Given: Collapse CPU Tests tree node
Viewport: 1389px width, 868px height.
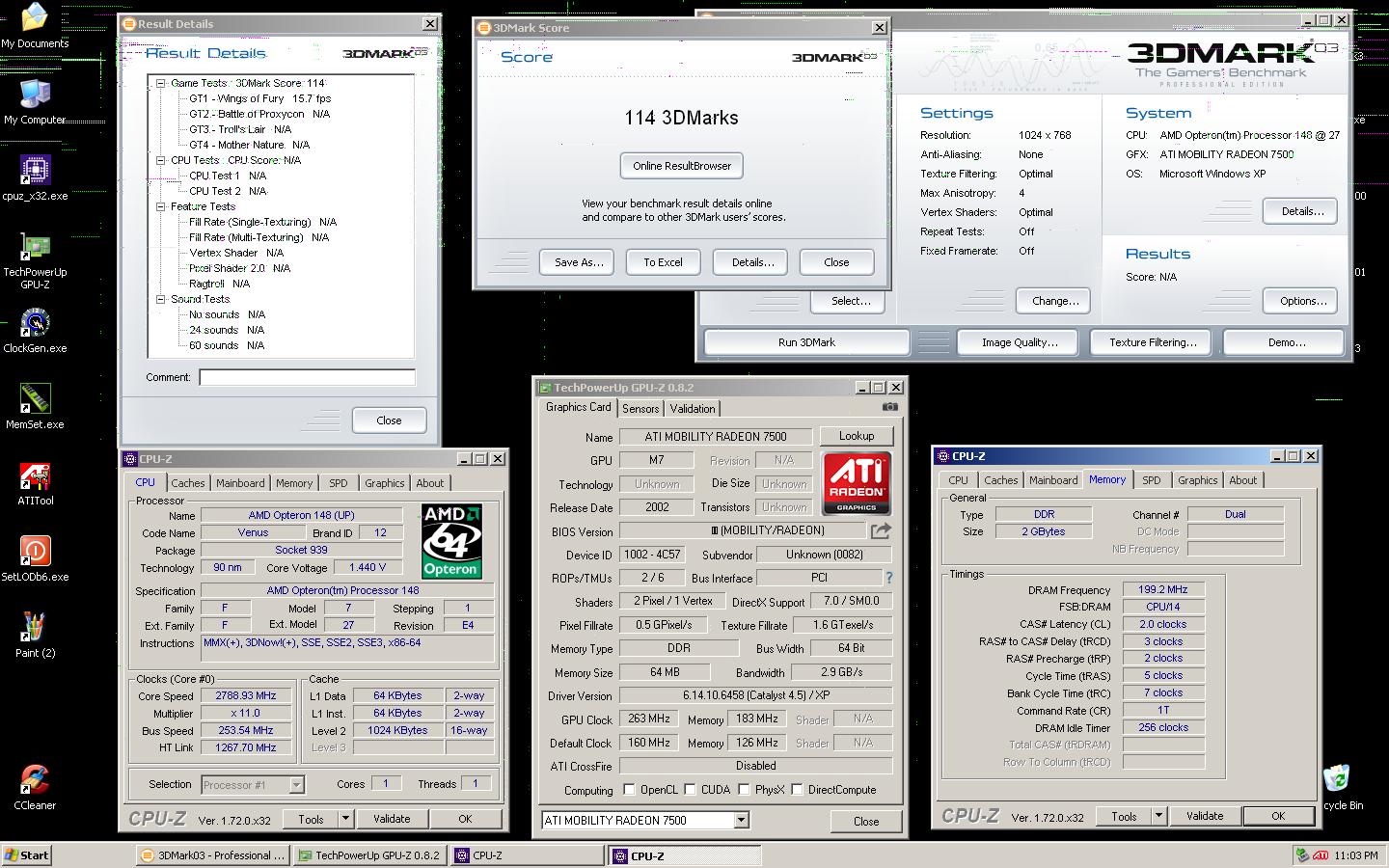Looking at the screenshot, I should (x=161, y=160).
